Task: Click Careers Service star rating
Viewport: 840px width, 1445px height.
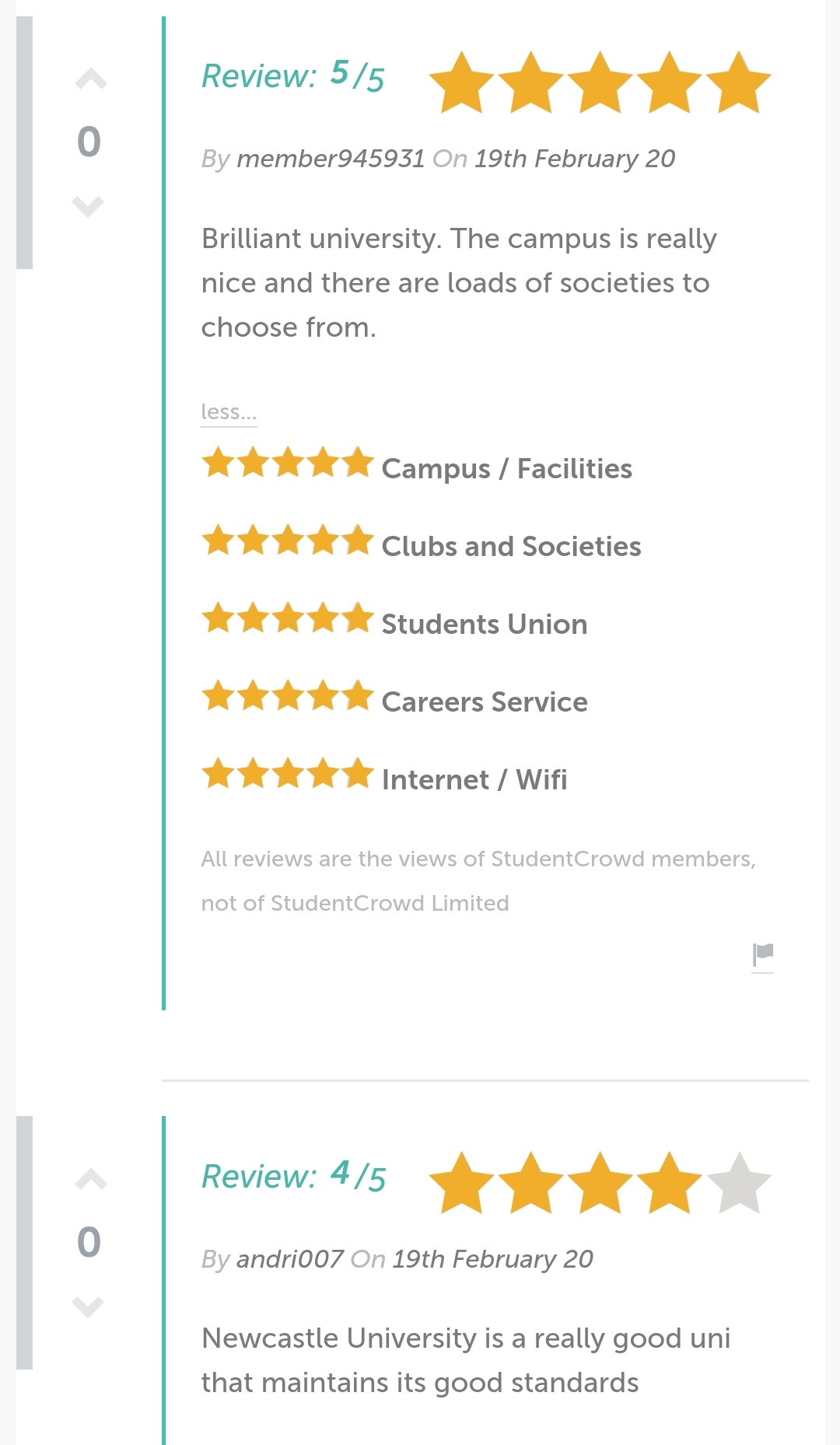Action: 288,696
